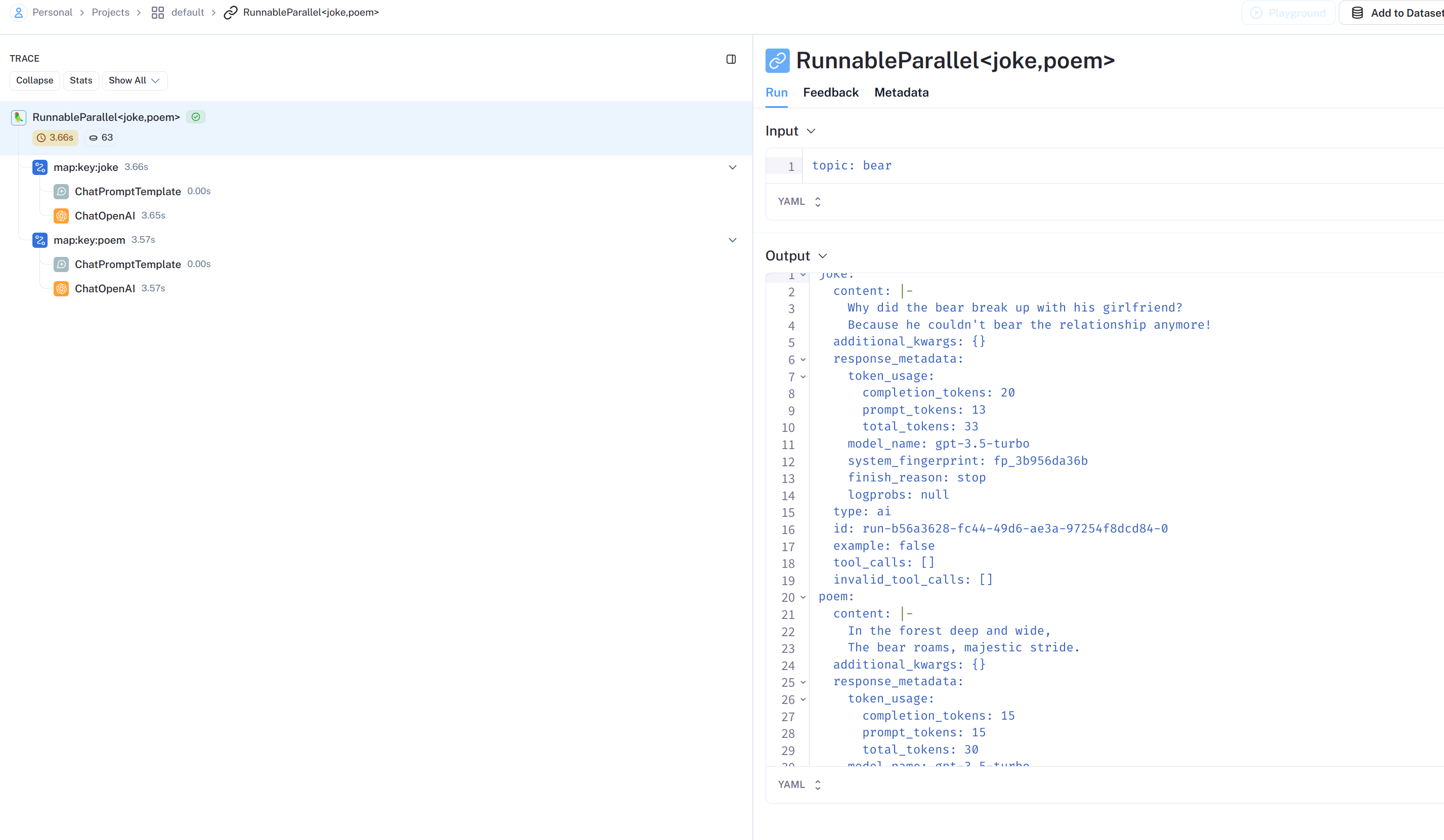Viewport: 1444px width, 840px height.
Task: Open the Show All dropdown
Action: tap(134, 81)
